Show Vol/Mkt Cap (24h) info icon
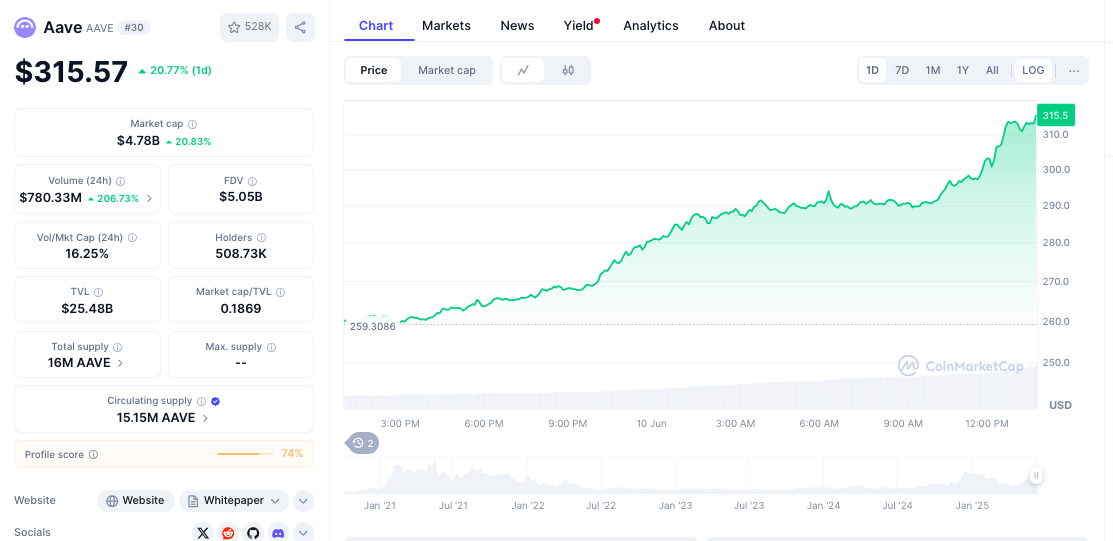This screenshot has width=1113, height=541. [x=133, y=238]
